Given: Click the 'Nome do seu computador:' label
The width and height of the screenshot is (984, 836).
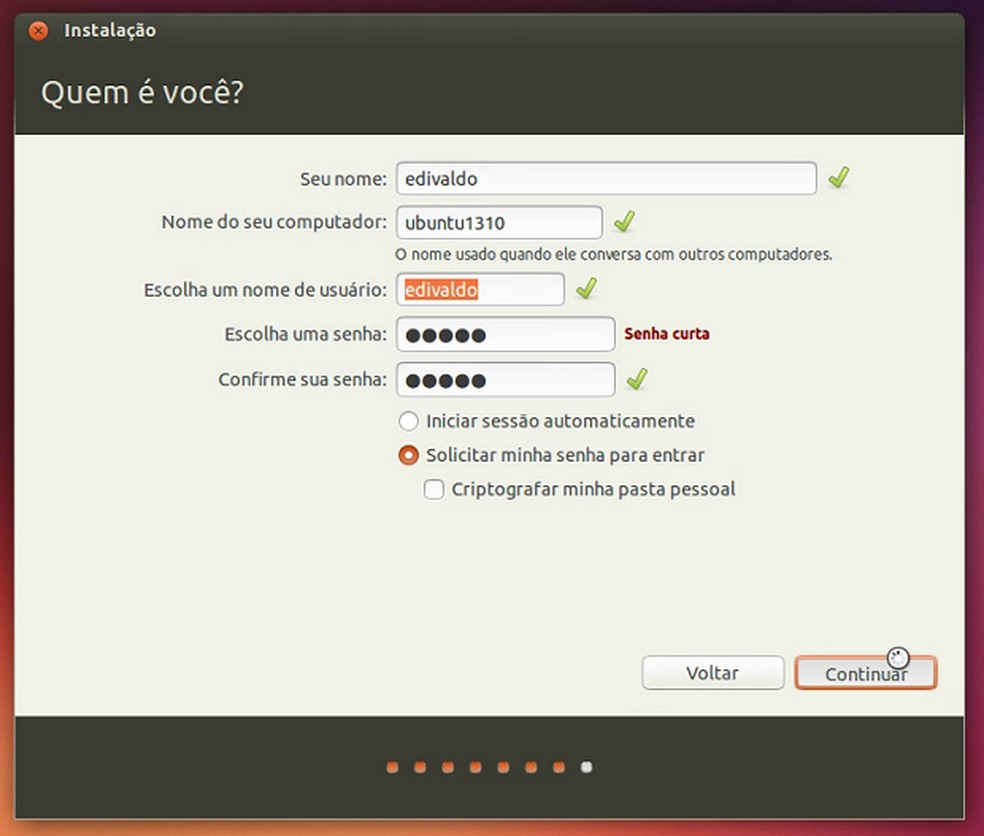Looking at the screenshot, I should pos(274,222).
